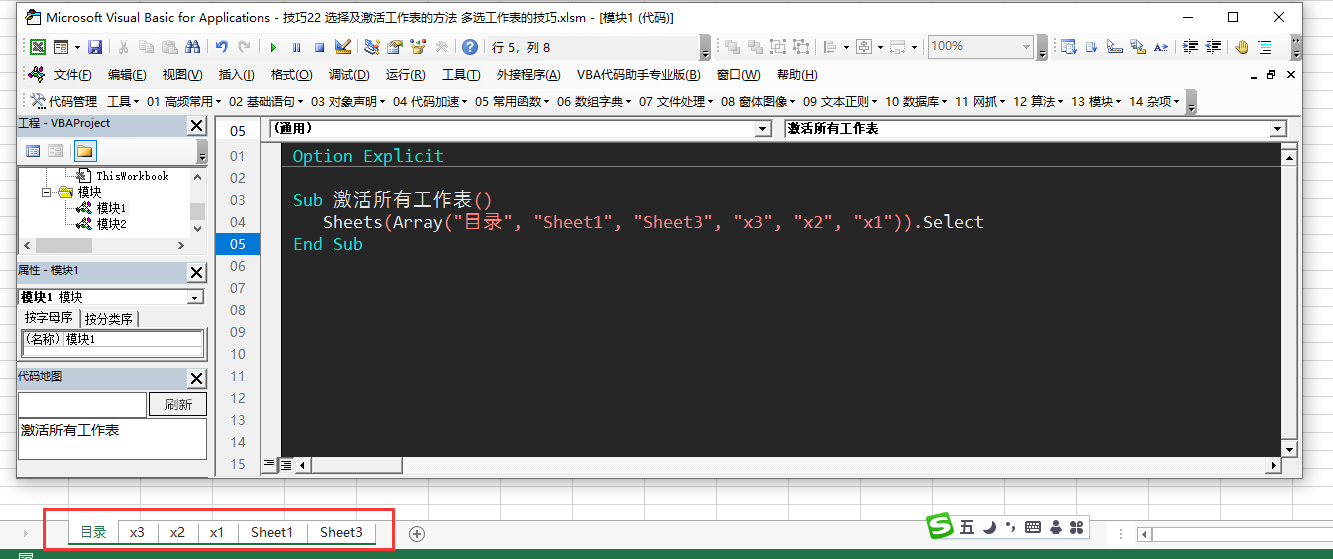1333x559 pixels.
Task: Select ThisWorkbook in the project tree
Action: [132, 176]
